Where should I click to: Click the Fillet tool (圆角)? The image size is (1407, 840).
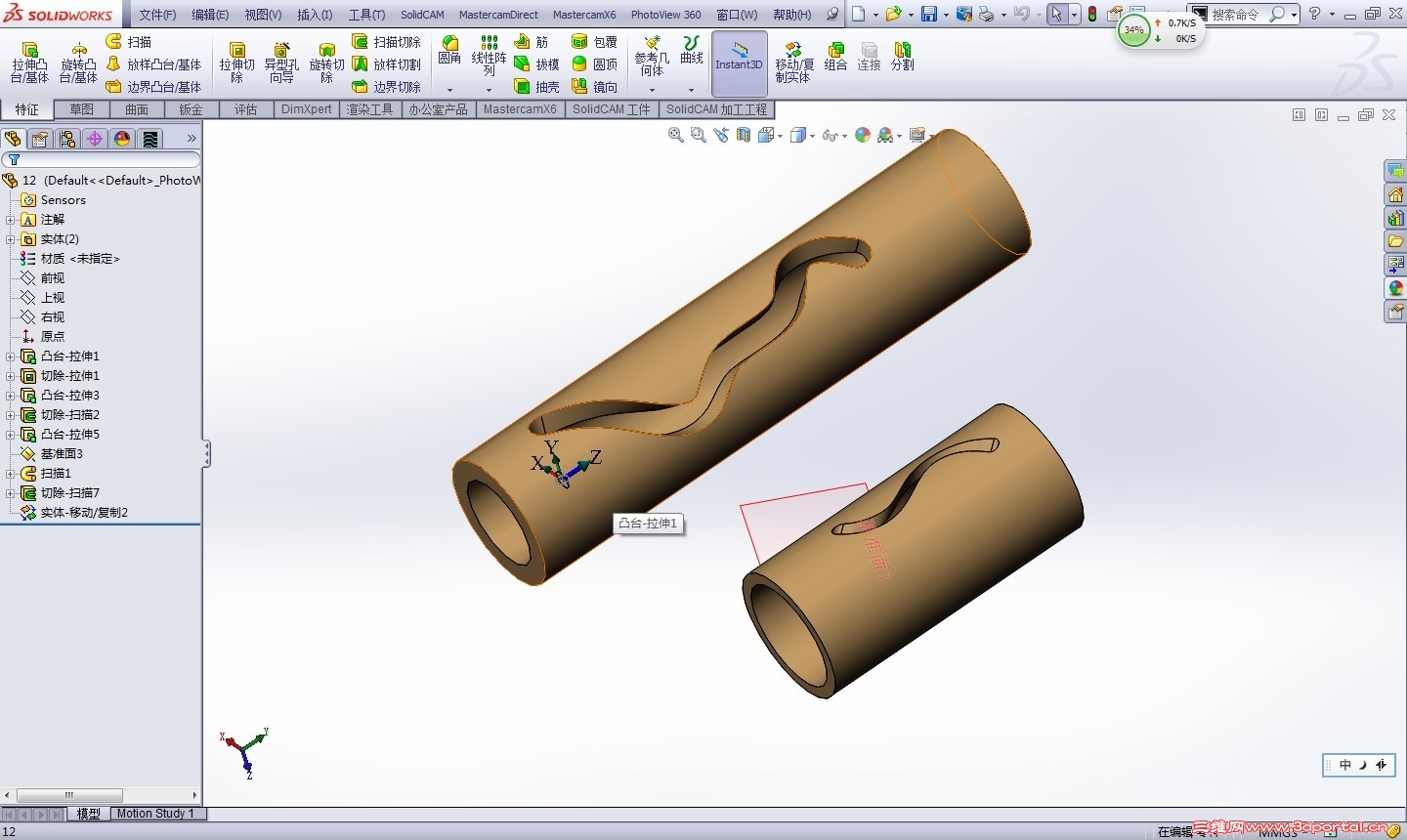(449, 50)
